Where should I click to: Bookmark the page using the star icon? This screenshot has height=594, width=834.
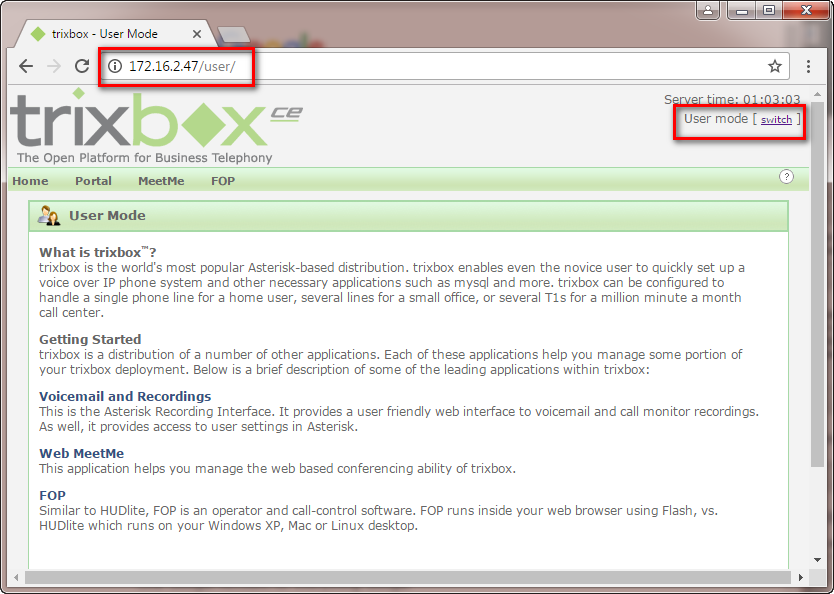(x=775, y=66)
